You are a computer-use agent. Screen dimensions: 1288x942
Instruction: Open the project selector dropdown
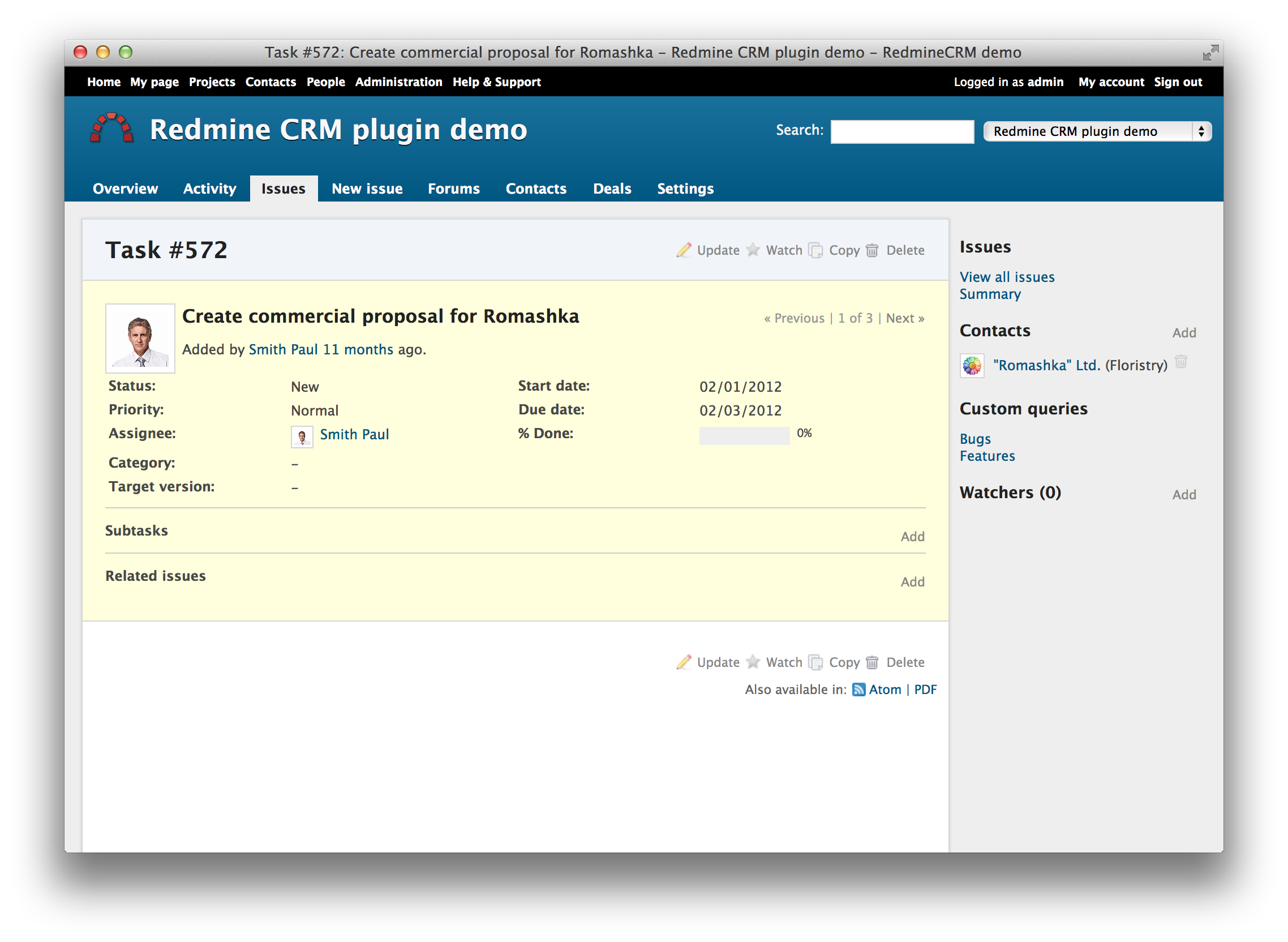pos(1097,131)
